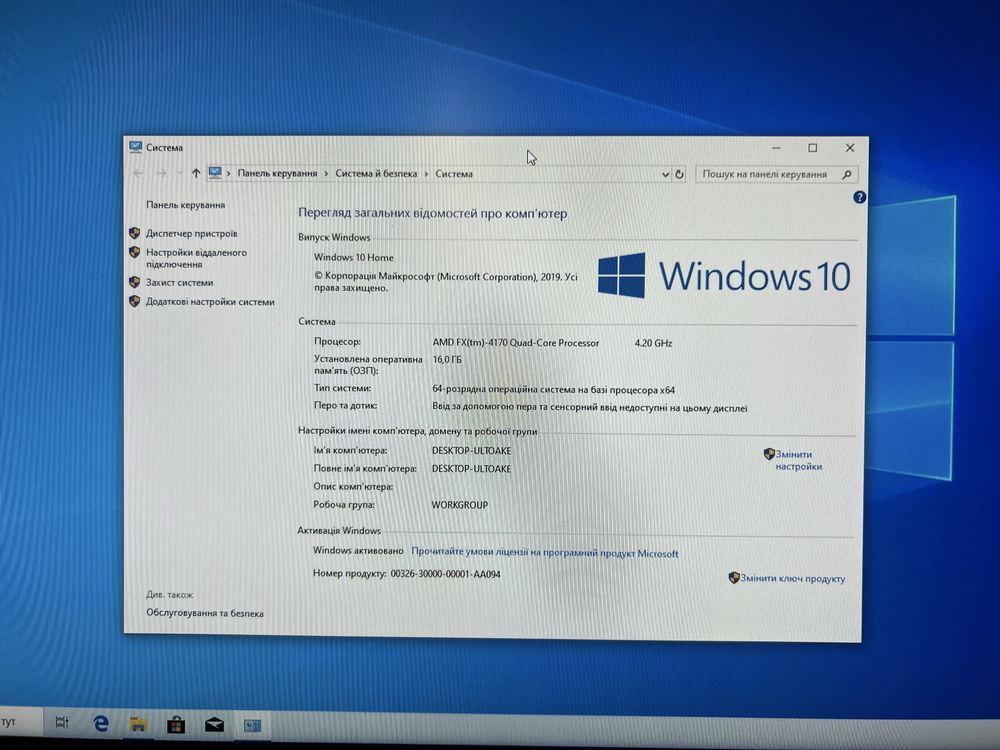The height and width of the screenshot is (750, 1000).
Task: Select the Система breadcrumb item
Action: [454, 173]
